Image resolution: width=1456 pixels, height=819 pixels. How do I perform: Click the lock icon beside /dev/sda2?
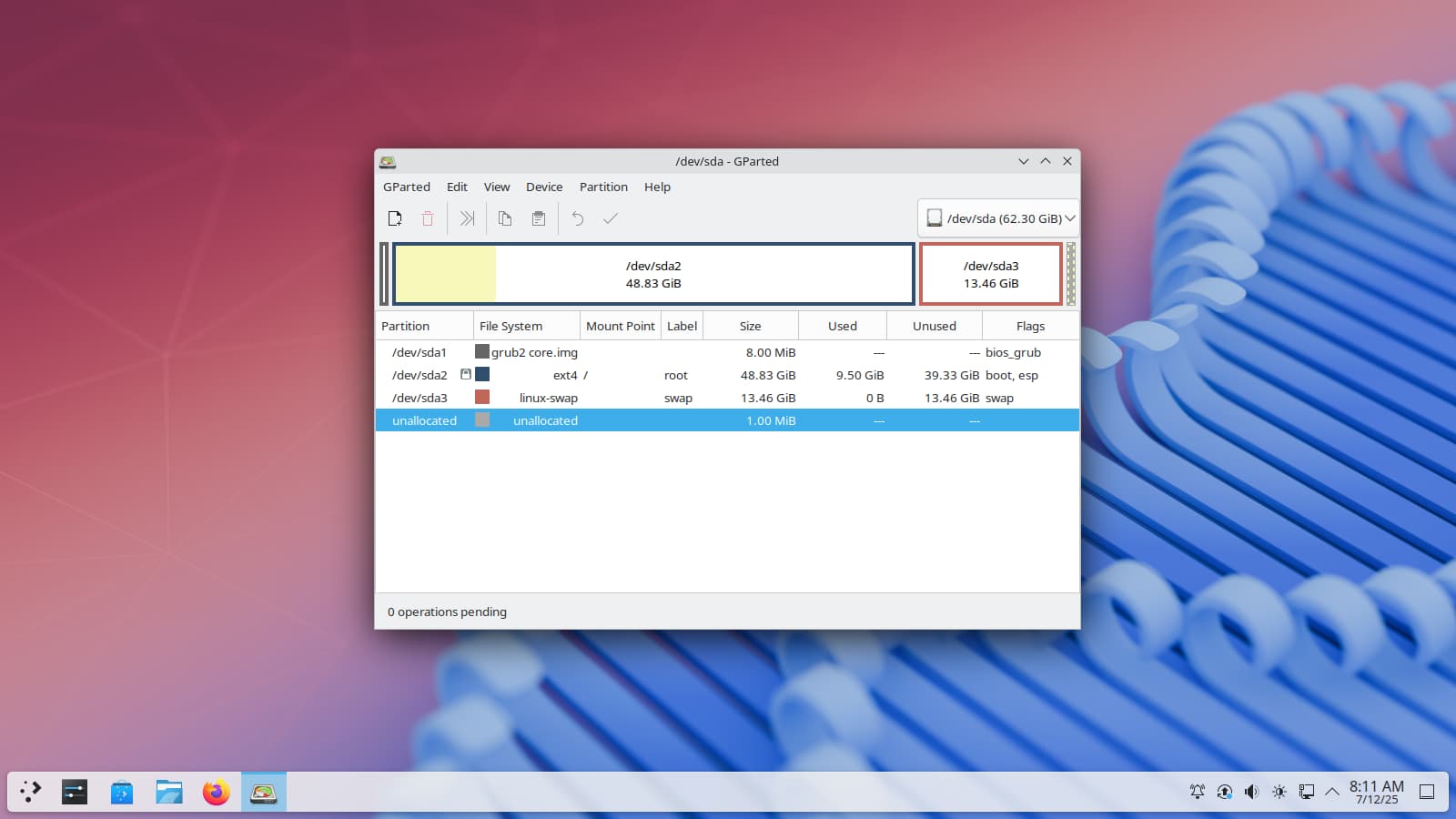(x=466, y=374)
